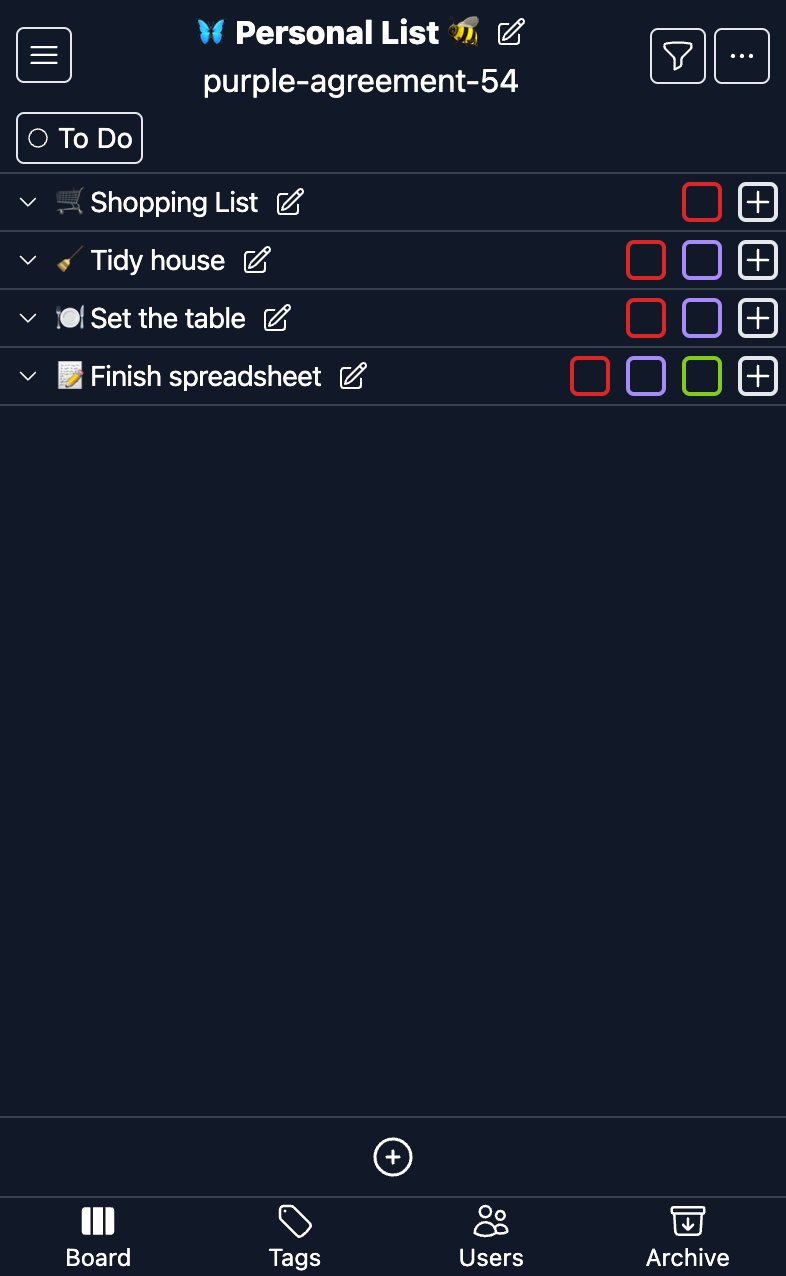Viewport: 786px width, 1276px height.
Task: Edit the Shopping List task name
Action: (x=290, y=202)
